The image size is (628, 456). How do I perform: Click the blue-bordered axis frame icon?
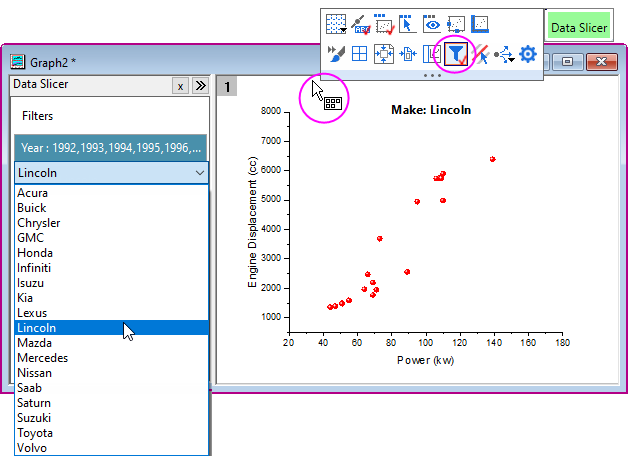pyautogui.click(x=480, y=24)
